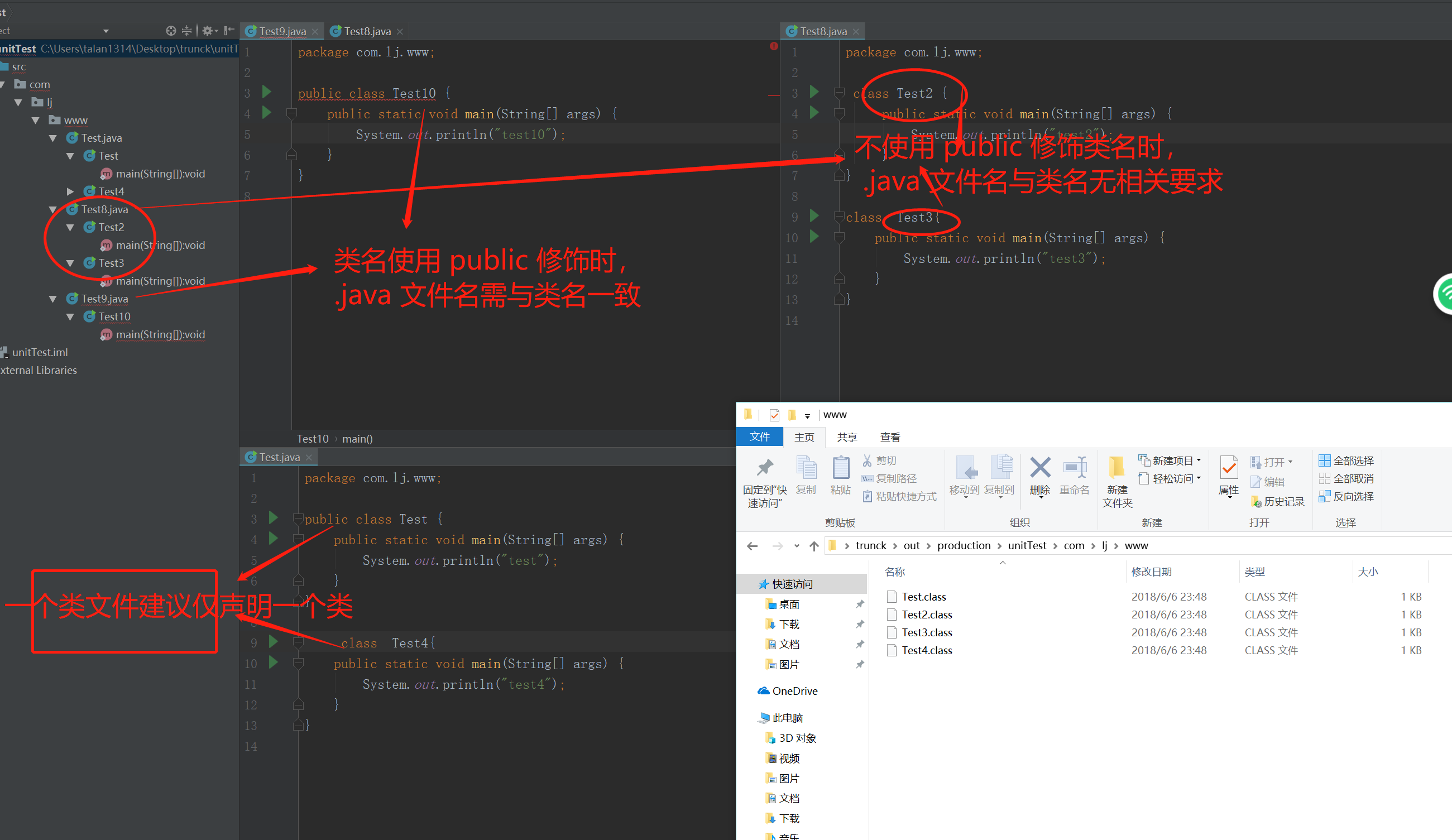Fold Test2 class with gutter fold marker
The height and width of the screenshot is (840, 1452).
839,92
